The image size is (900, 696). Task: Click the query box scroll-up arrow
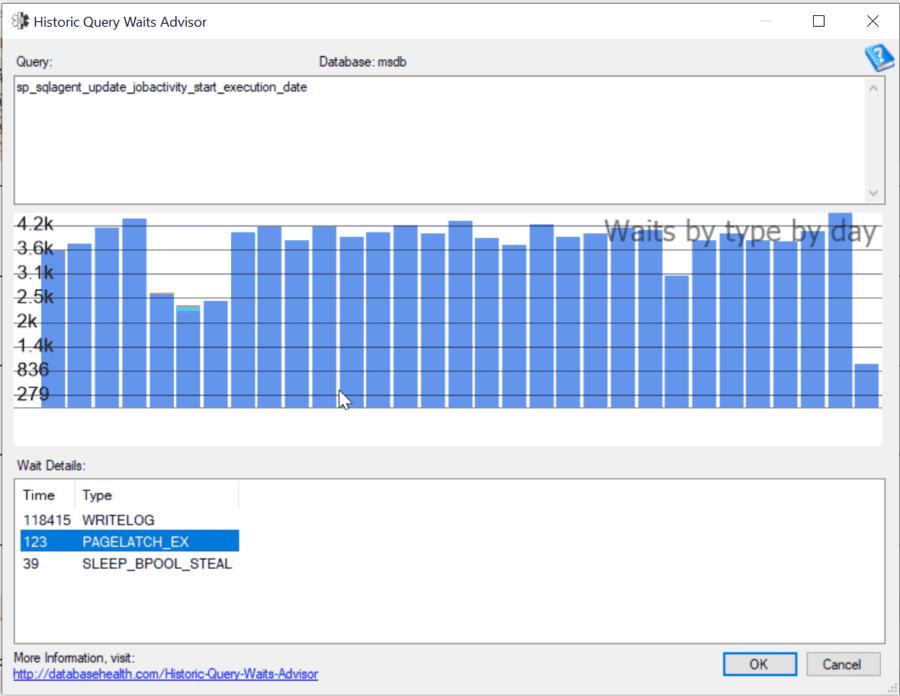point(873,86)
